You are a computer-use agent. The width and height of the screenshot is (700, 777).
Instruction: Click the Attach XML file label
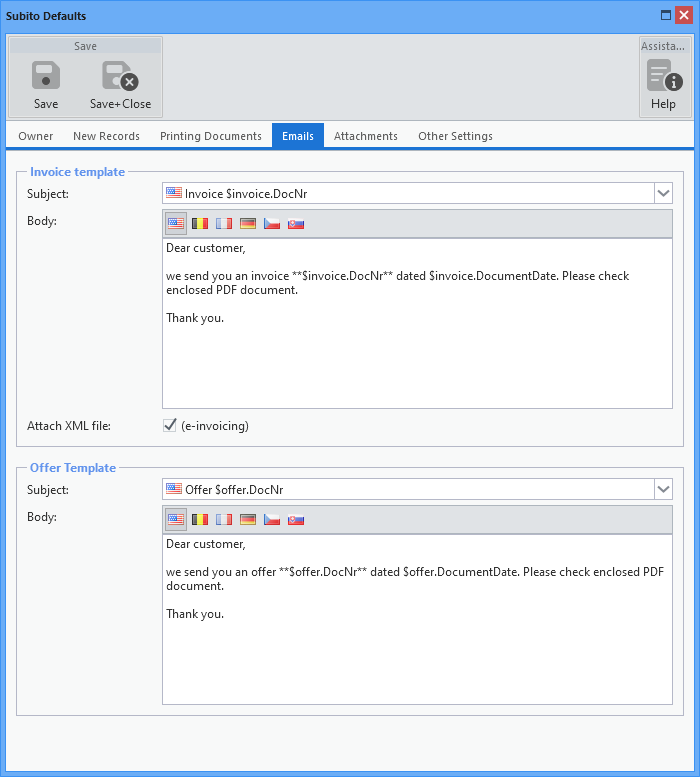(x=69, y=426)
